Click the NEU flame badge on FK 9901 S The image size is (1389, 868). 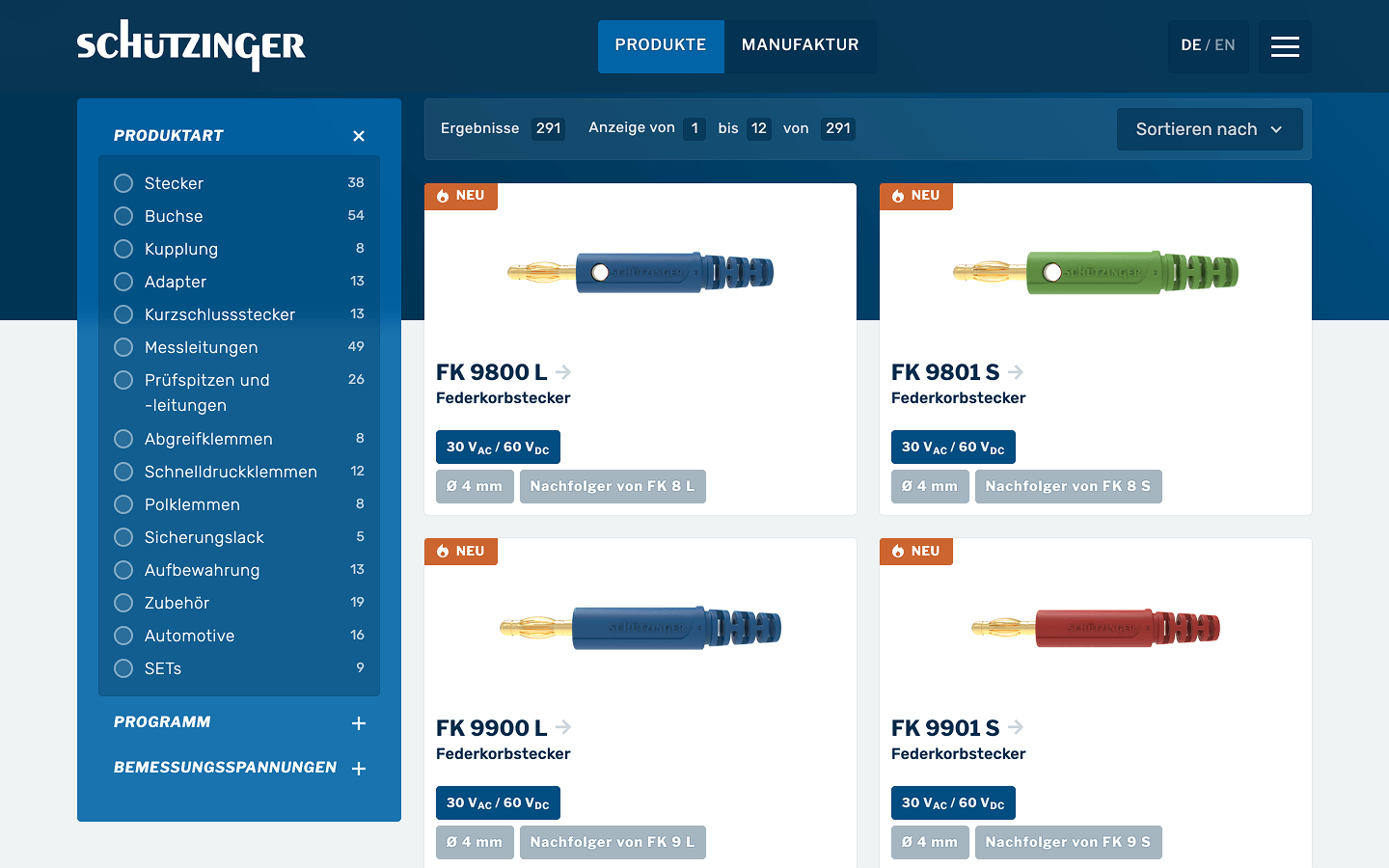click(x=916, y=552)
